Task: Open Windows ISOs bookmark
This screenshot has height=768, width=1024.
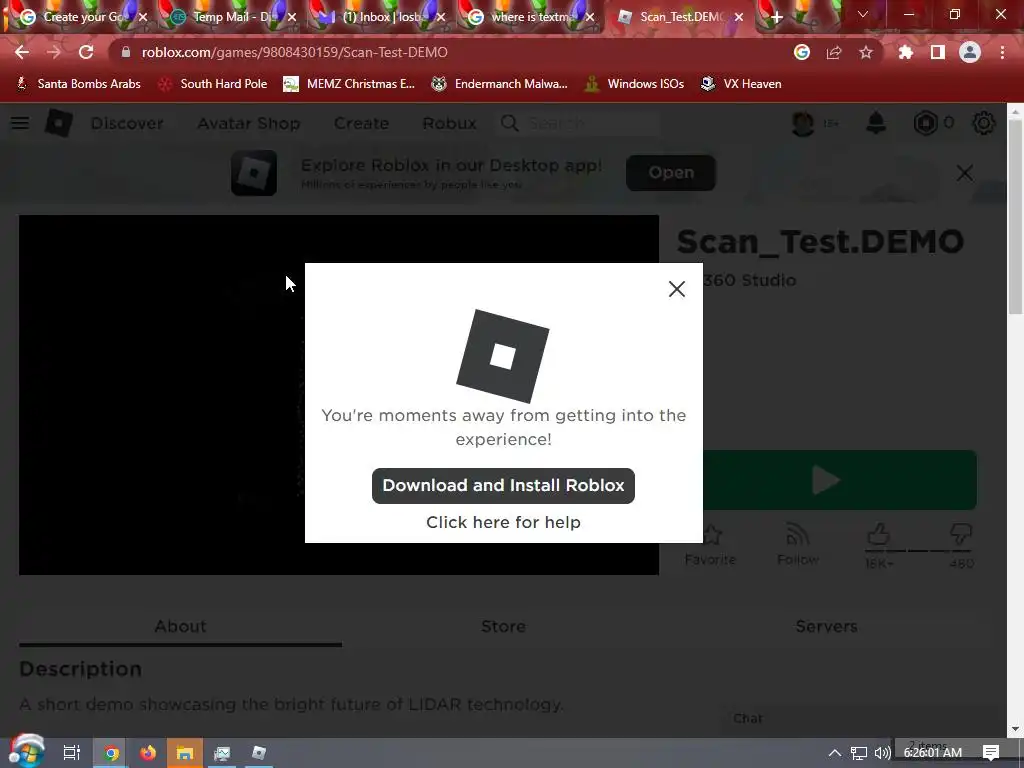Action: tap(635, 84)
